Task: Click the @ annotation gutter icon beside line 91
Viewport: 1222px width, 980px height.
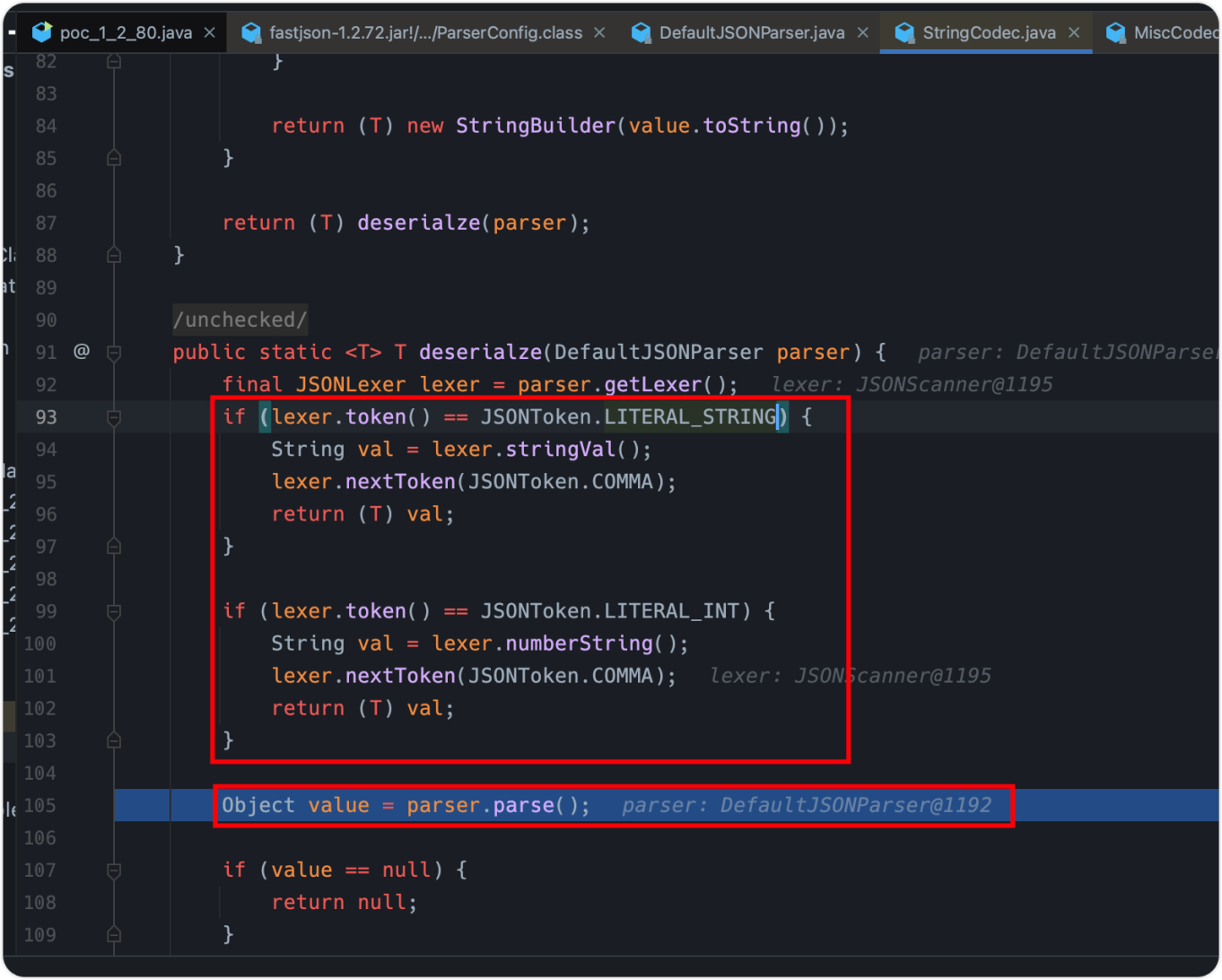Action: [x=82, y=352]
